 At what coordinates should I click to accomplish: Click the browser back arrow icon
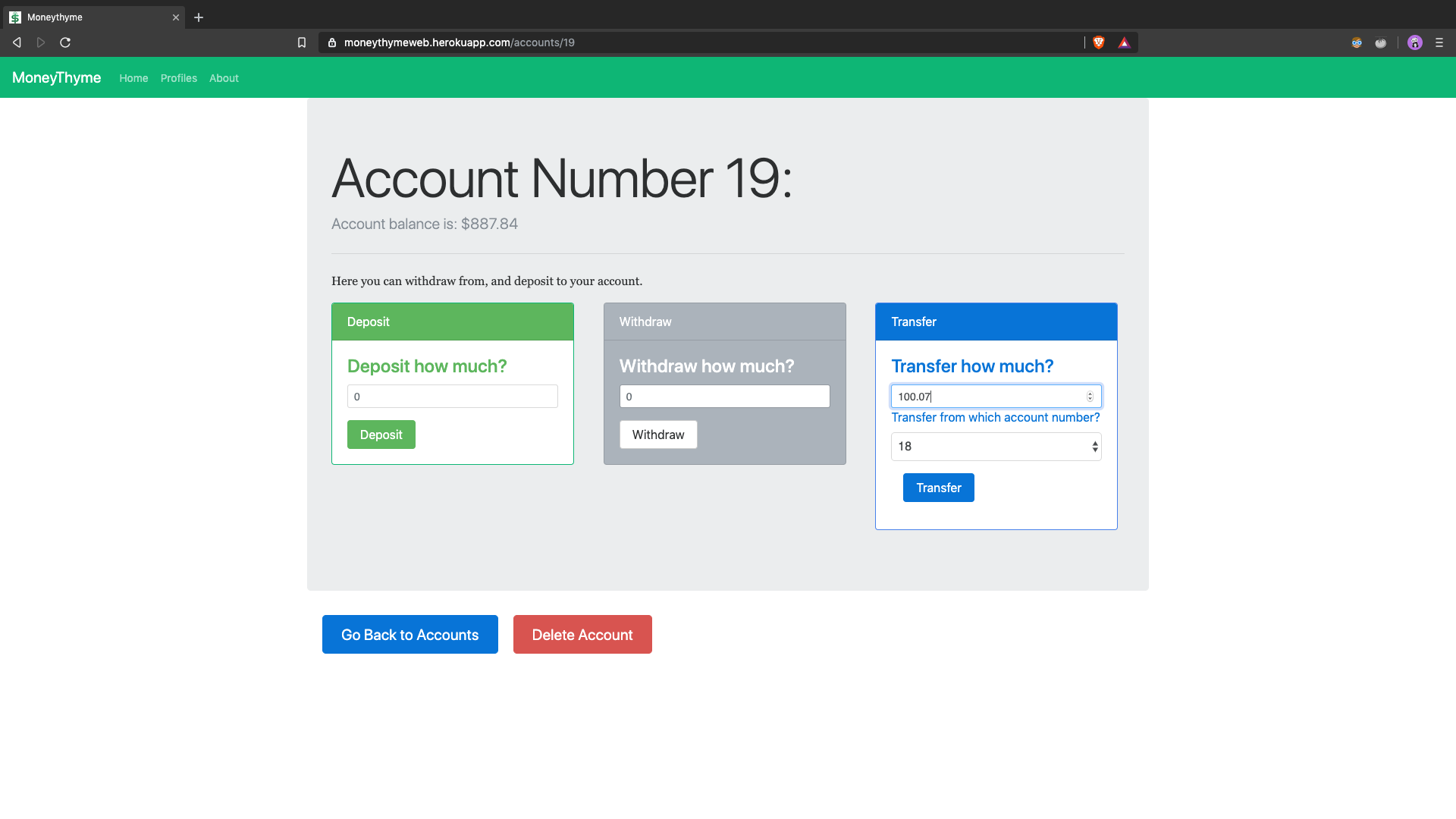click(17, 42)
